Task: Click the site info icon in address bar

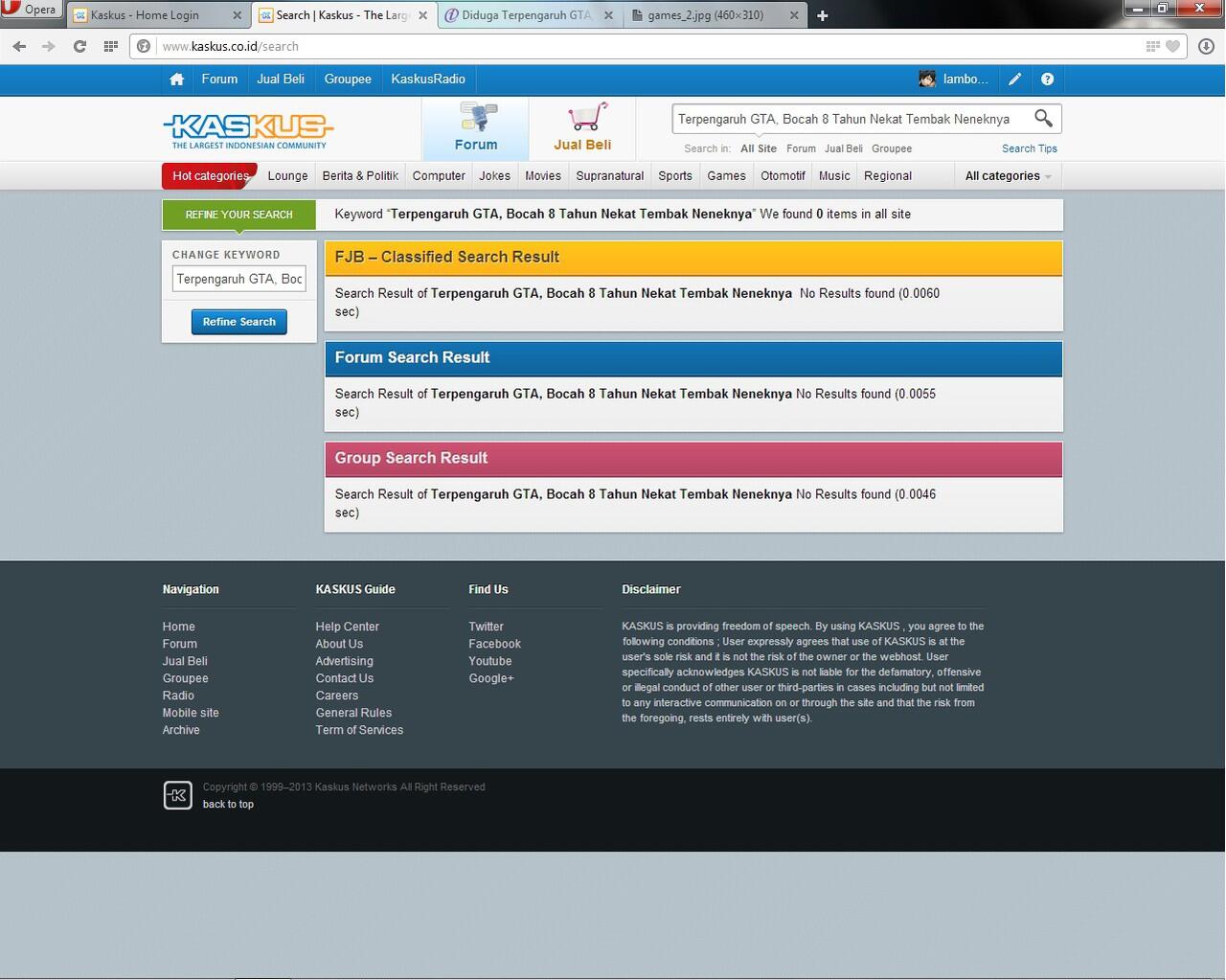Action: [144, 46]
